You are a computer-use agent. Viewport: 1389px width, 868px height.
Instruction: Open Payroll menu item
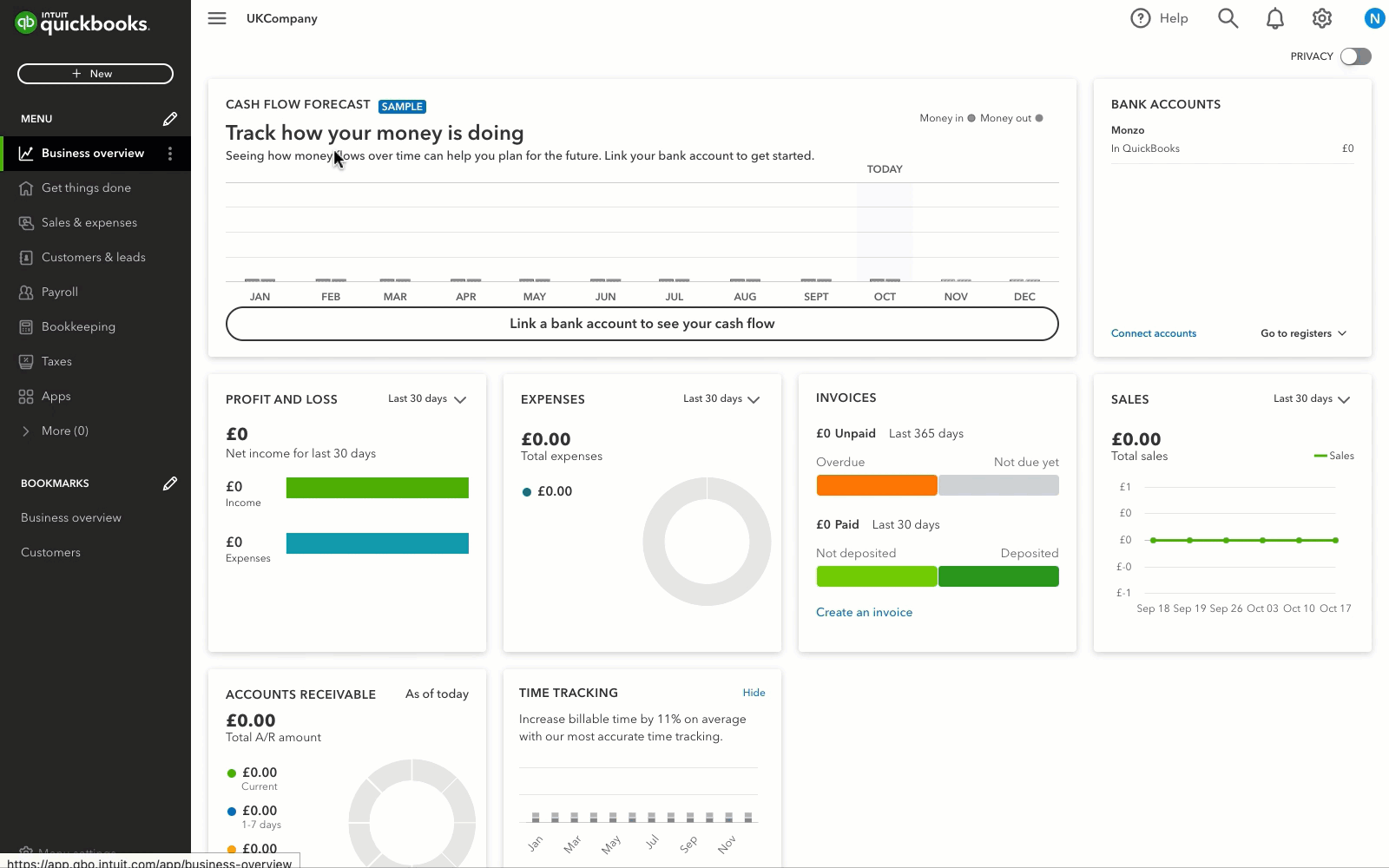coord(95,293)
